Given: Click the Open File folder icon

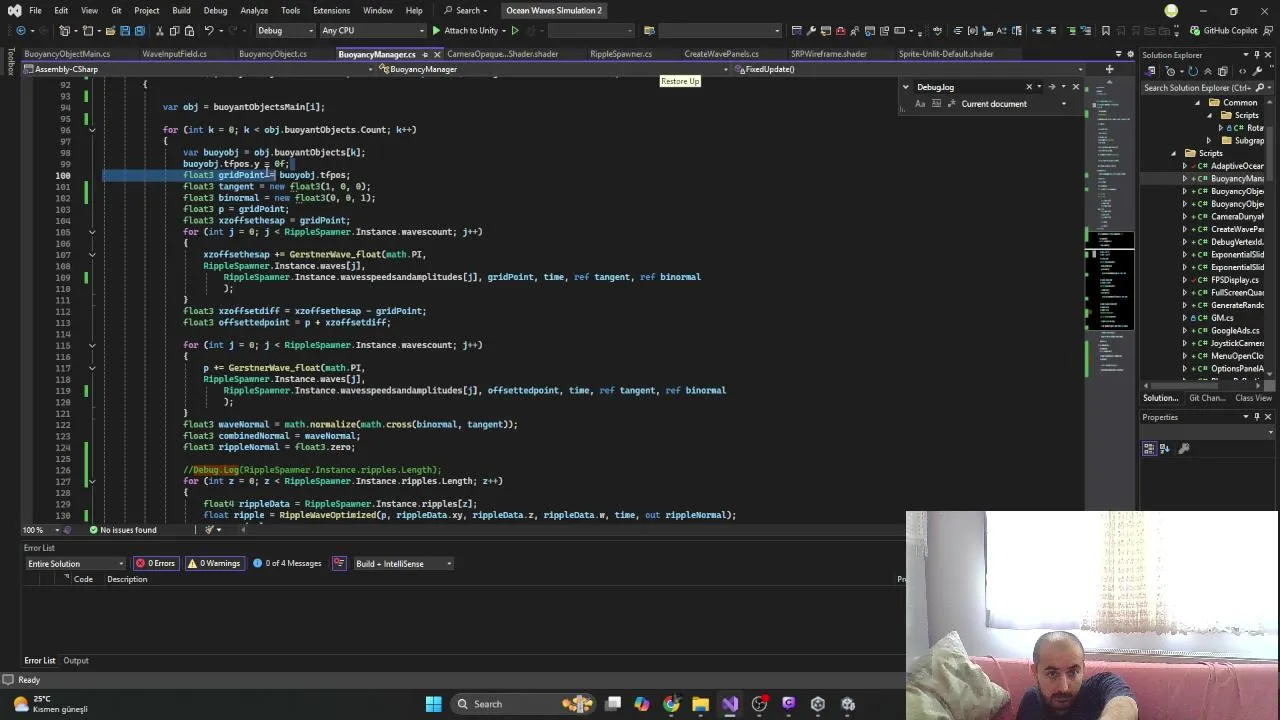Looking at the screenshot, I should pyautogui.click(x=110, y=30).
